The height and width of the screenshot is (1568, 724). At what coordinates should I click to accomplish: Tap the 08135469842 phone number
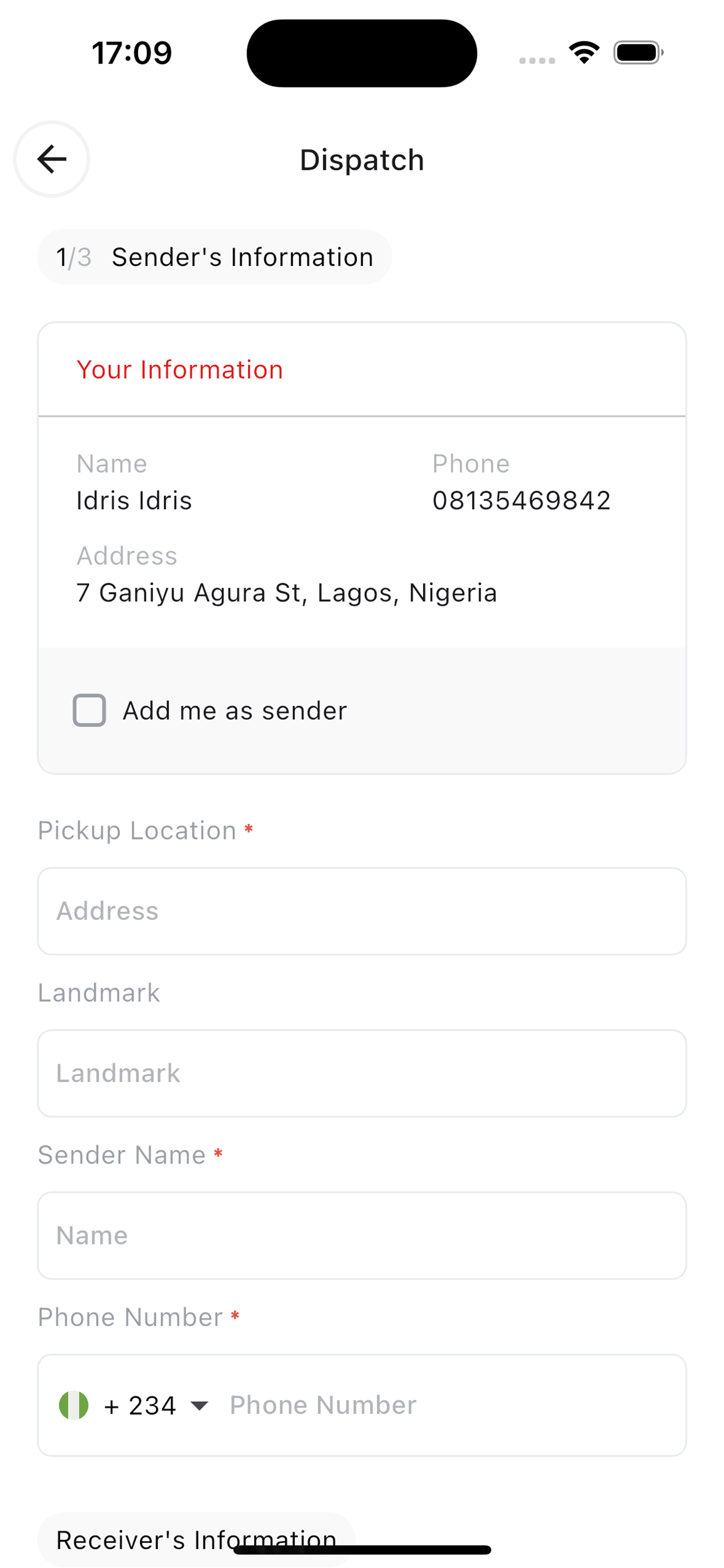[x=521, y=501]
